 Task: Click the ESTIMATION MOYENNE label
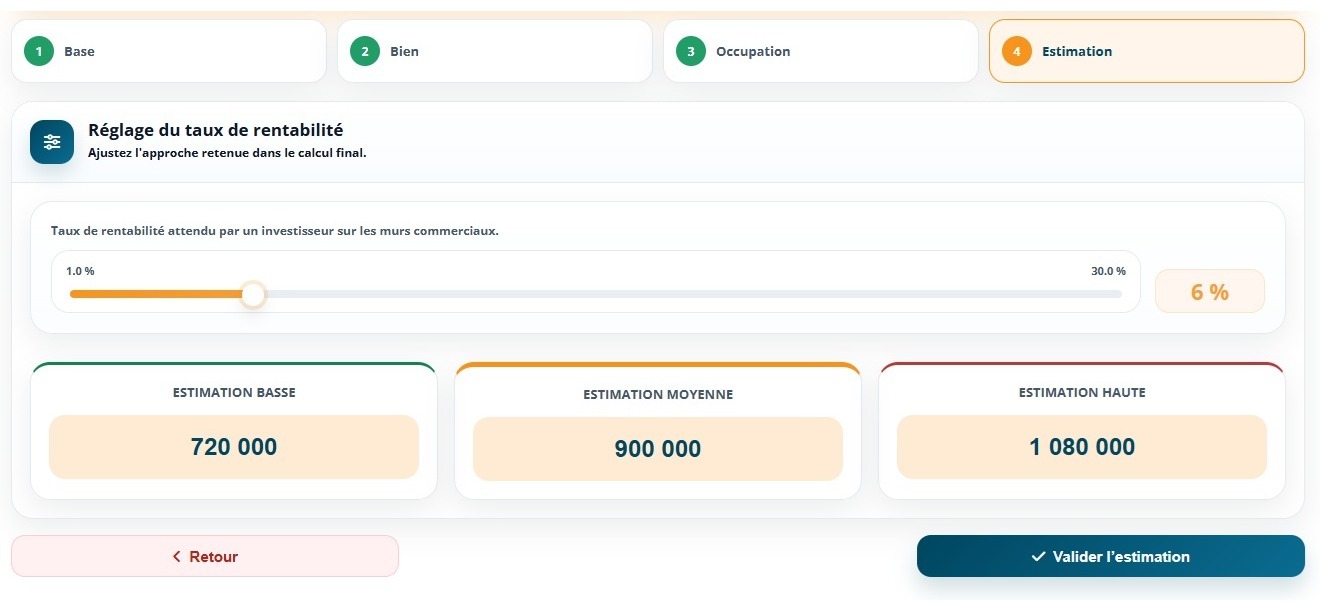click(658, 395)
